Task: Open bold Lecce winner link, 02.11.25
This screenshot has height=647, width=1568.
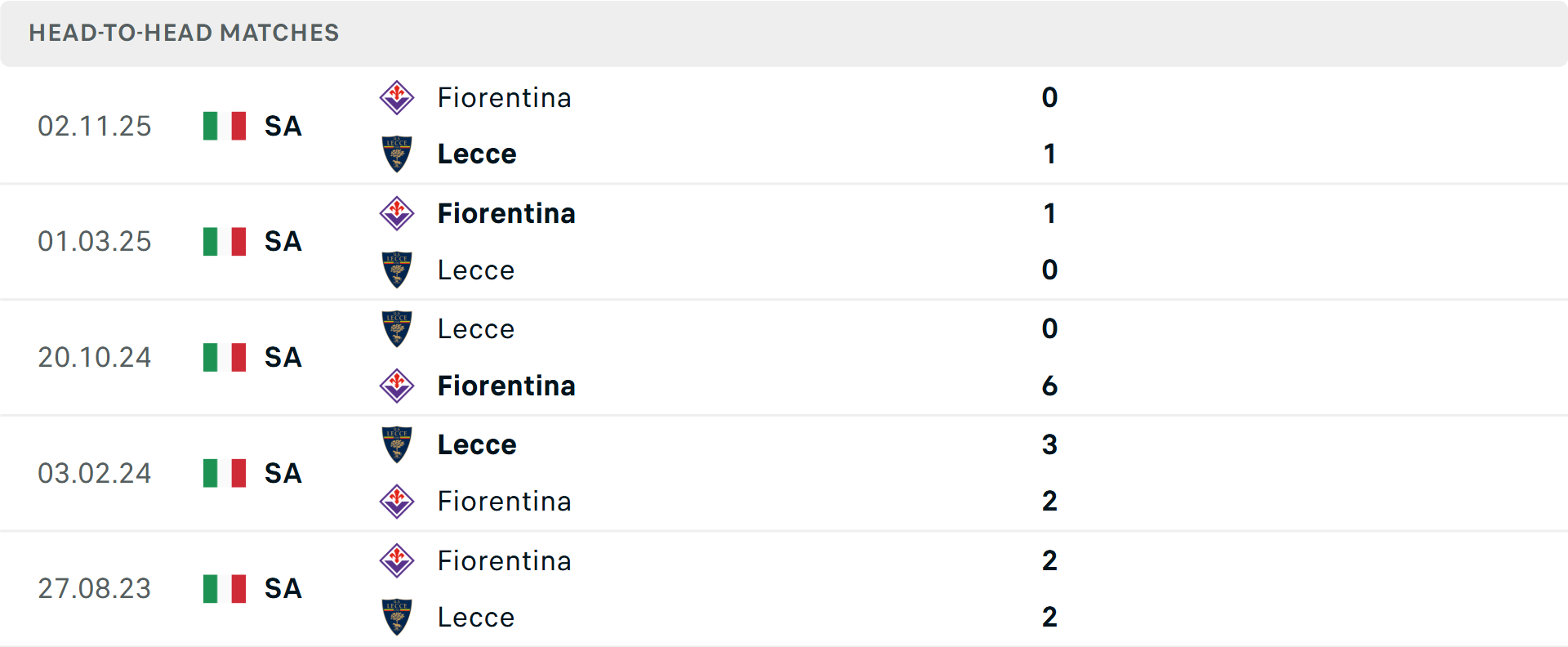Action: point(477,154)
